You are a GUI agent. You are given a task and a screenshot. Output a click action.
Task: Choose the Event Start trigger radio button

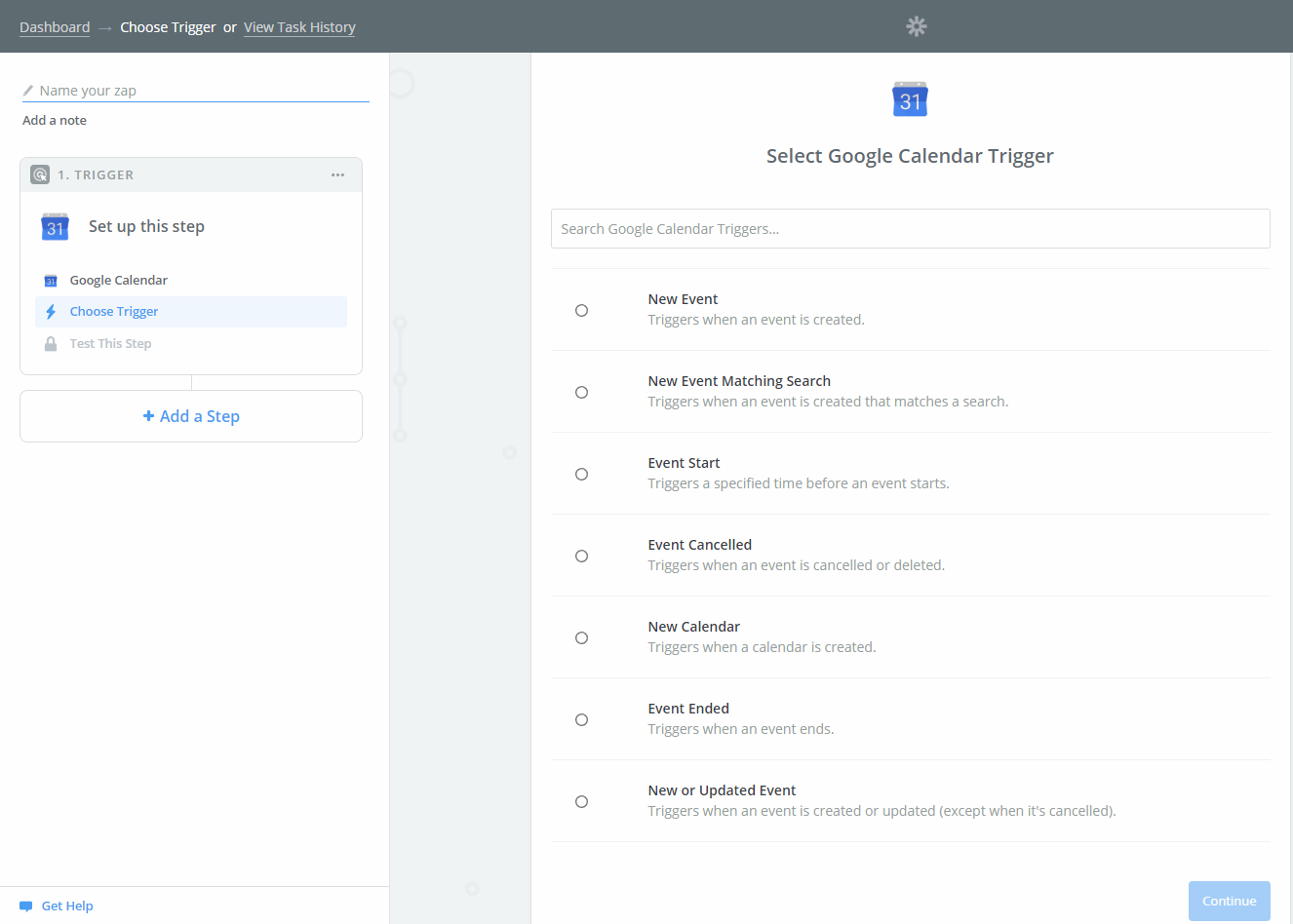pyautogui.click(x=581, y=474)
